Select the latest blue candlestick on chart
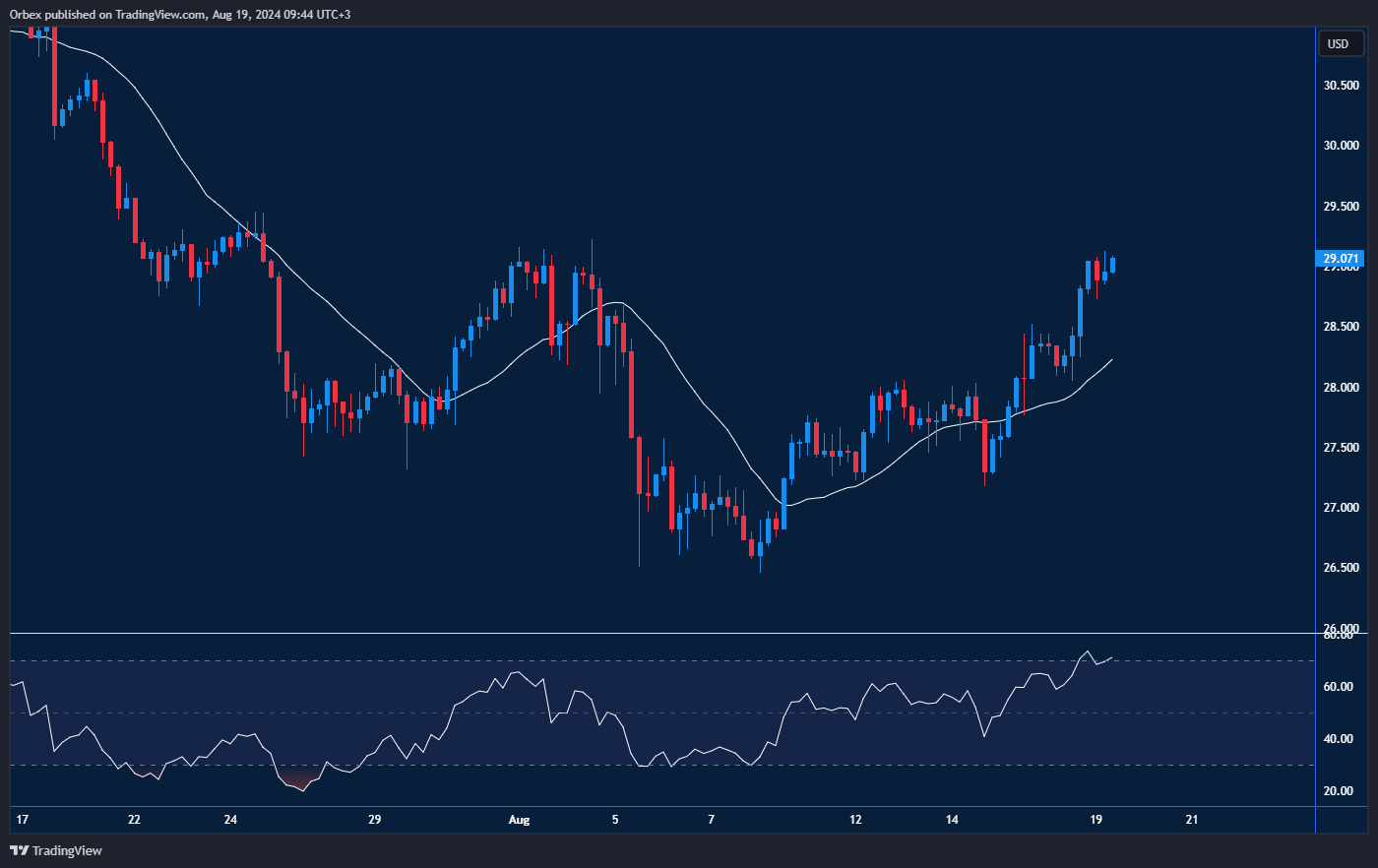 (x=1112, y=265)
